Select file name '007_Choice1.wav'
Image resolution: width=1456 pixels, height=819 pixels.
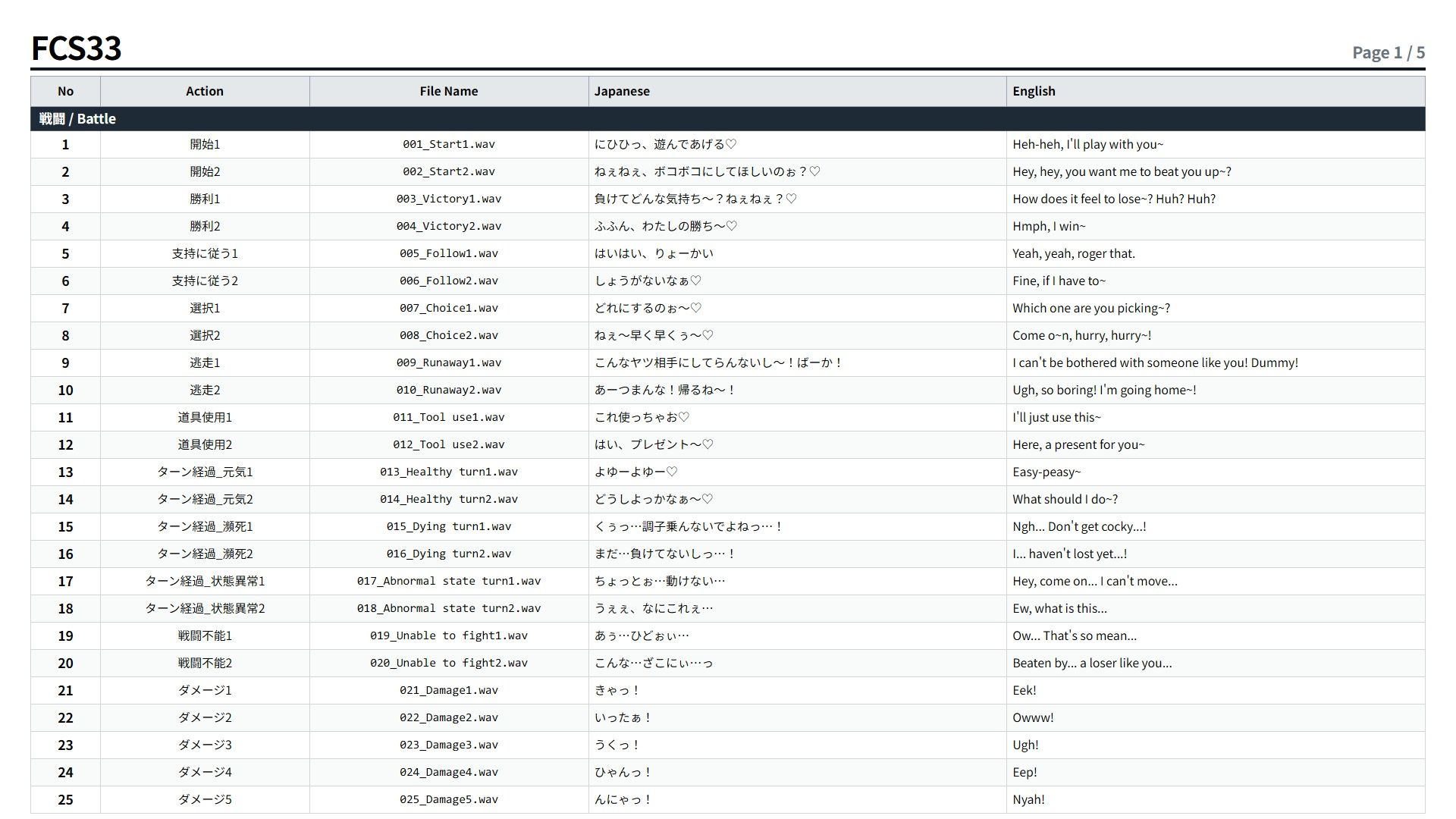448,308
